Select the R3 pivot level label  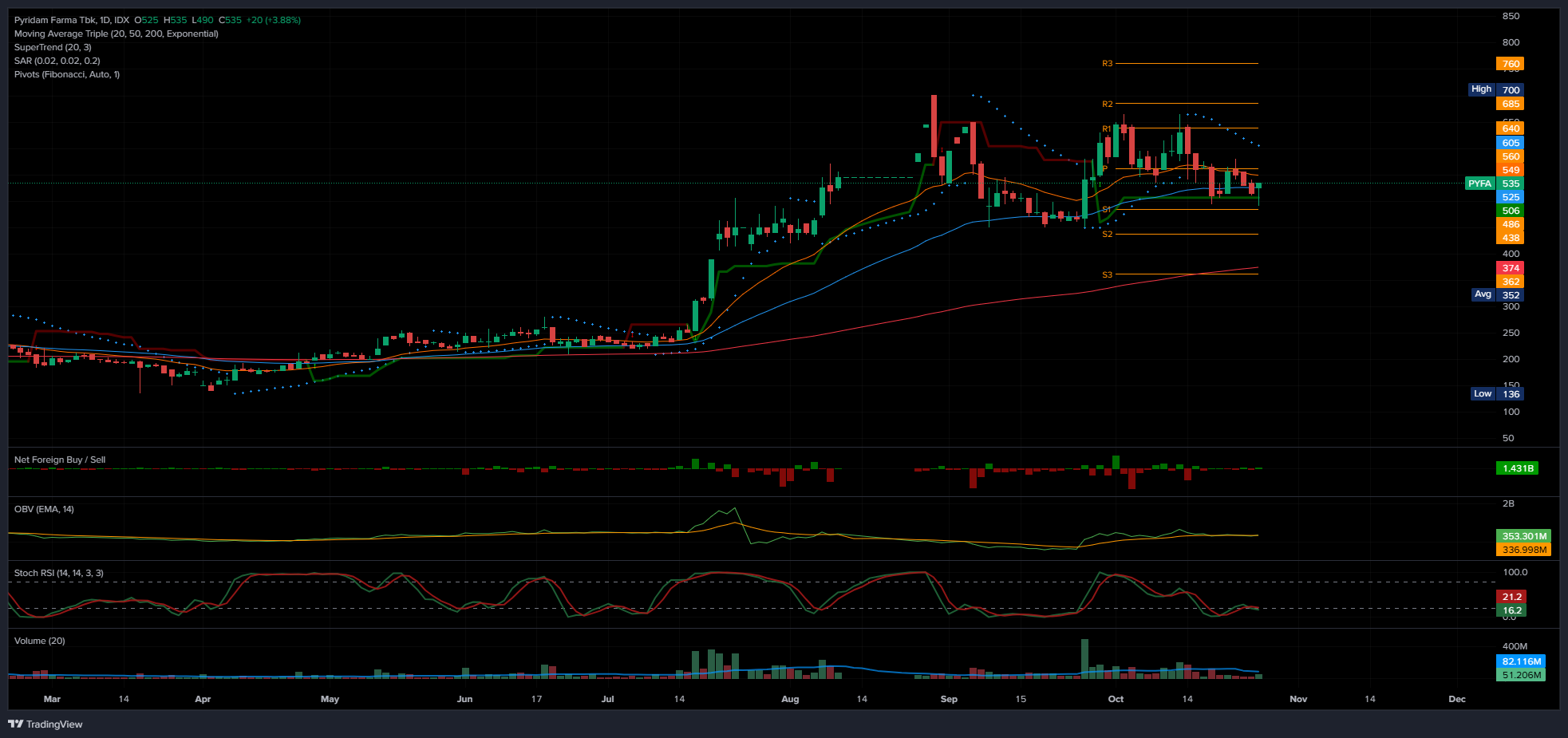click(1107, 64)
